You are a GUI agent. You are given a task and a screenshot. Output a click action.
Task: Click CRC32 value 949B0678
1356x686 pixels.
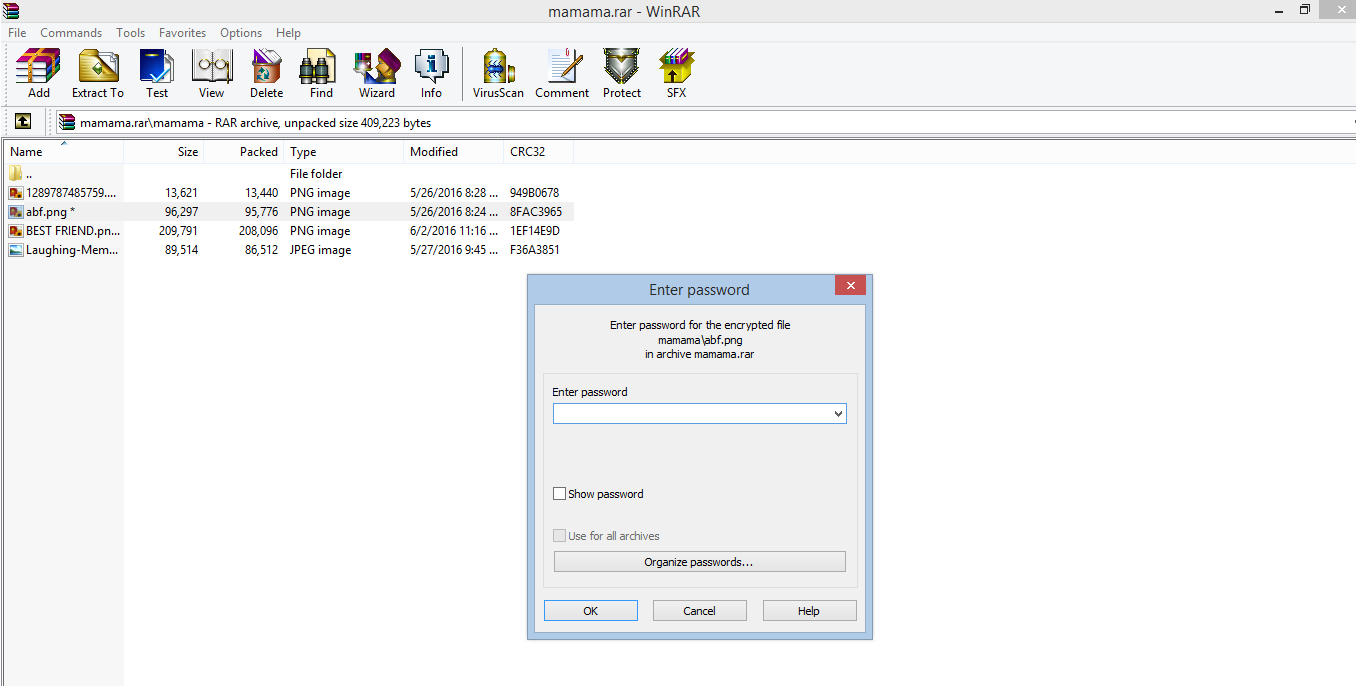point(534,193)
